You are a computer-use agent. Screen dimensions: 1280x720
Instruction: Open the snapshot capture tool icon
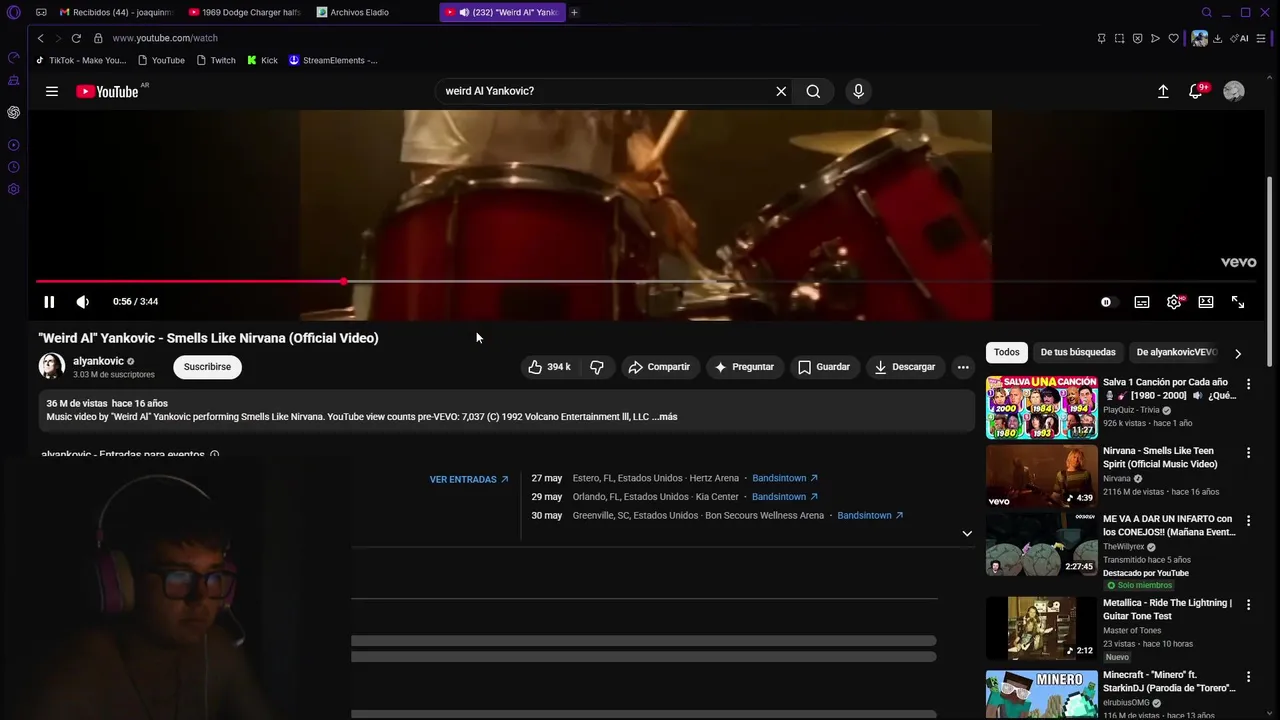[1119, 38]
